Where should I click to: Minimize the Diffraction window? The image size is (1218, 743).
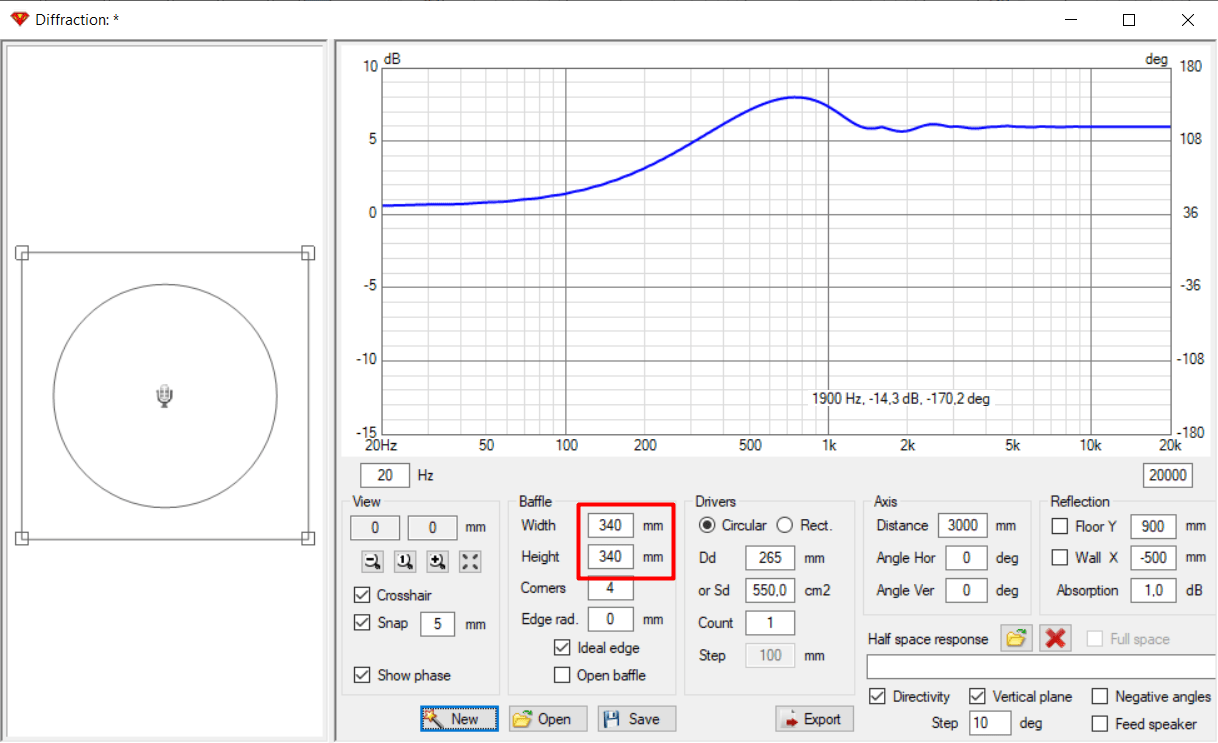[x=1071, y=19]
